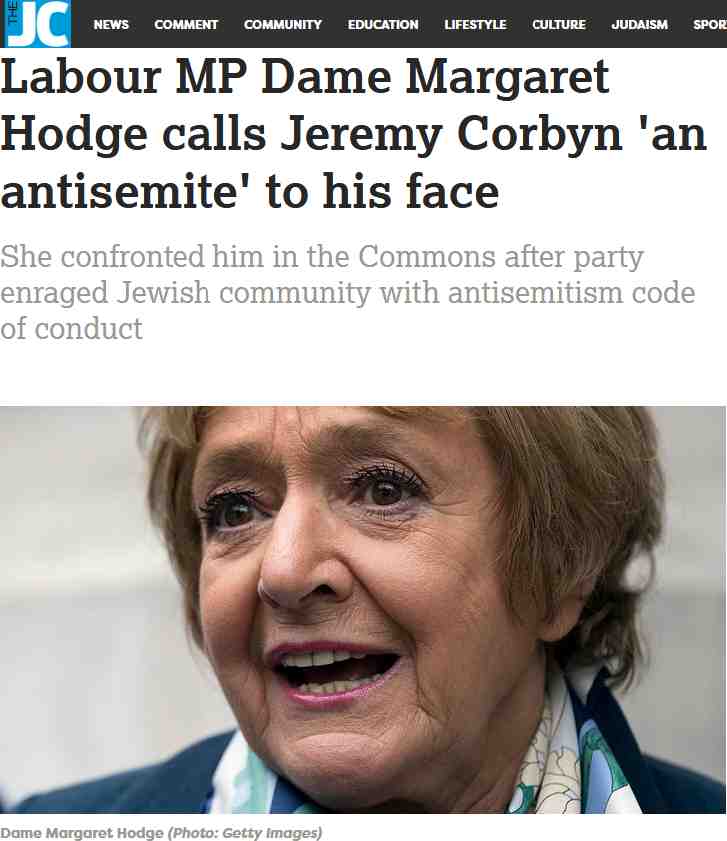The width and height of the screenshot is (727, 841).
Task: Click the Dame Margaret Hodge caption text
Action: point(83,833)
